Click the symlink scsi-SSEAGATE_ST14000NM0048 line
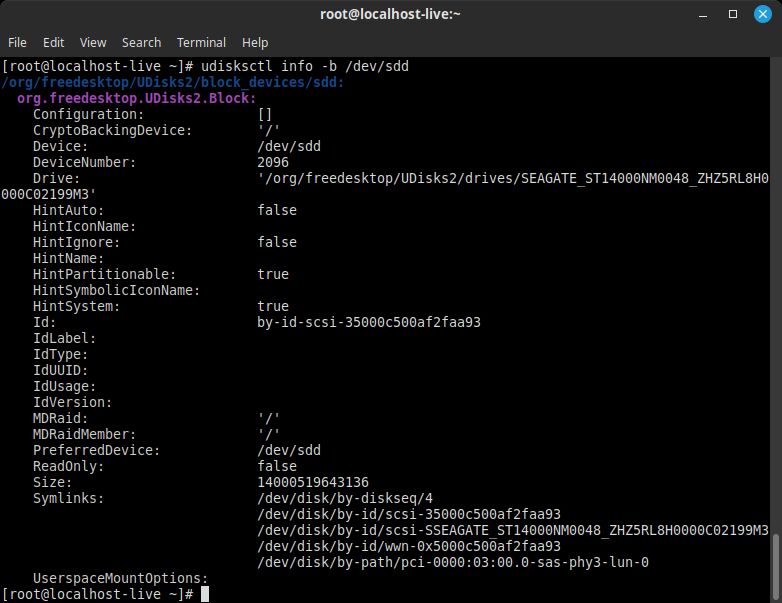 coord(513,530)
